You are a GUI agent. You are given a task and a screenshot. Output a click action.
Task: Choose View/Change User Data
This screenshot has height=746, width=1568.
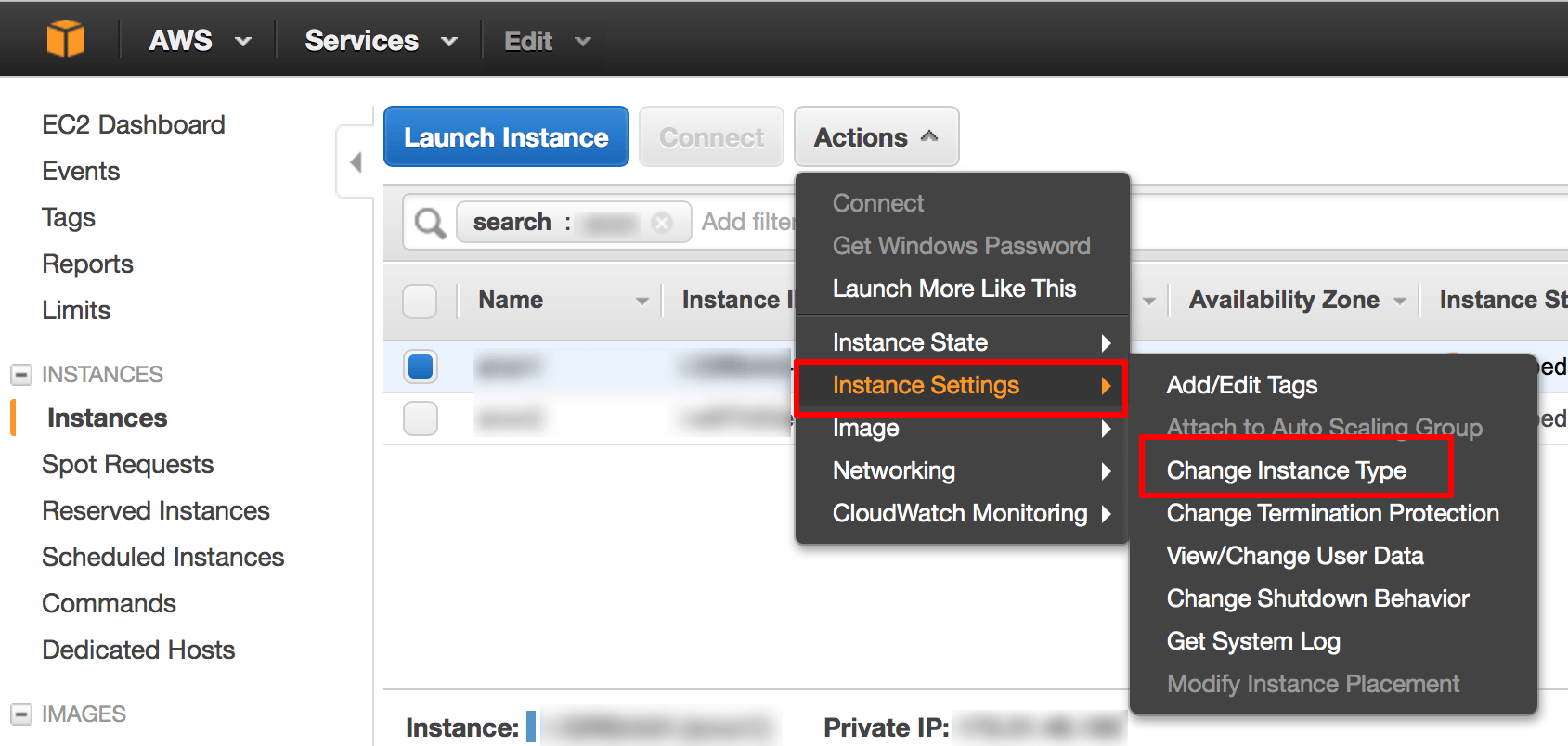click(1295, 556)
